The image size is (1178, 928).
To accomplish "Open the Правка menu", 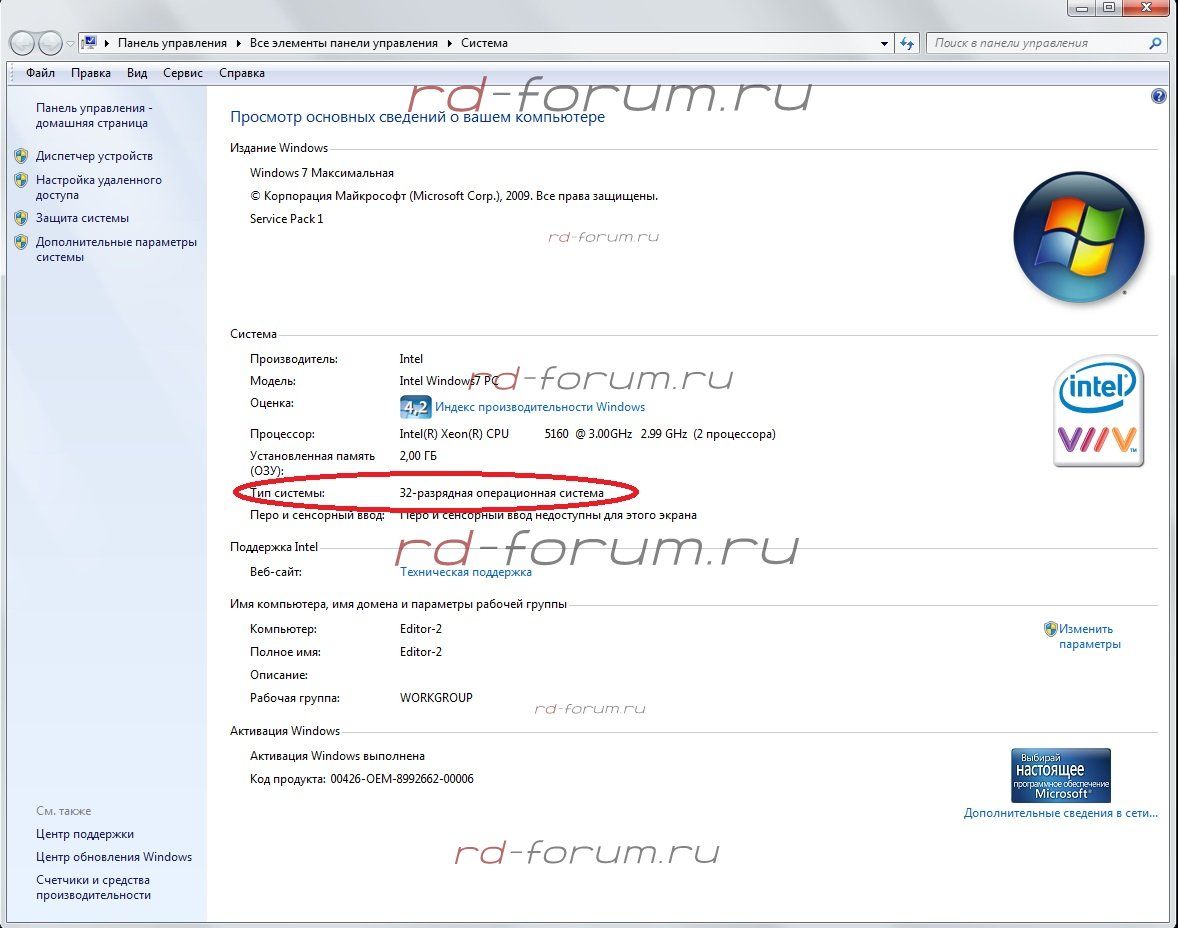I will click(x=91, y=73).
